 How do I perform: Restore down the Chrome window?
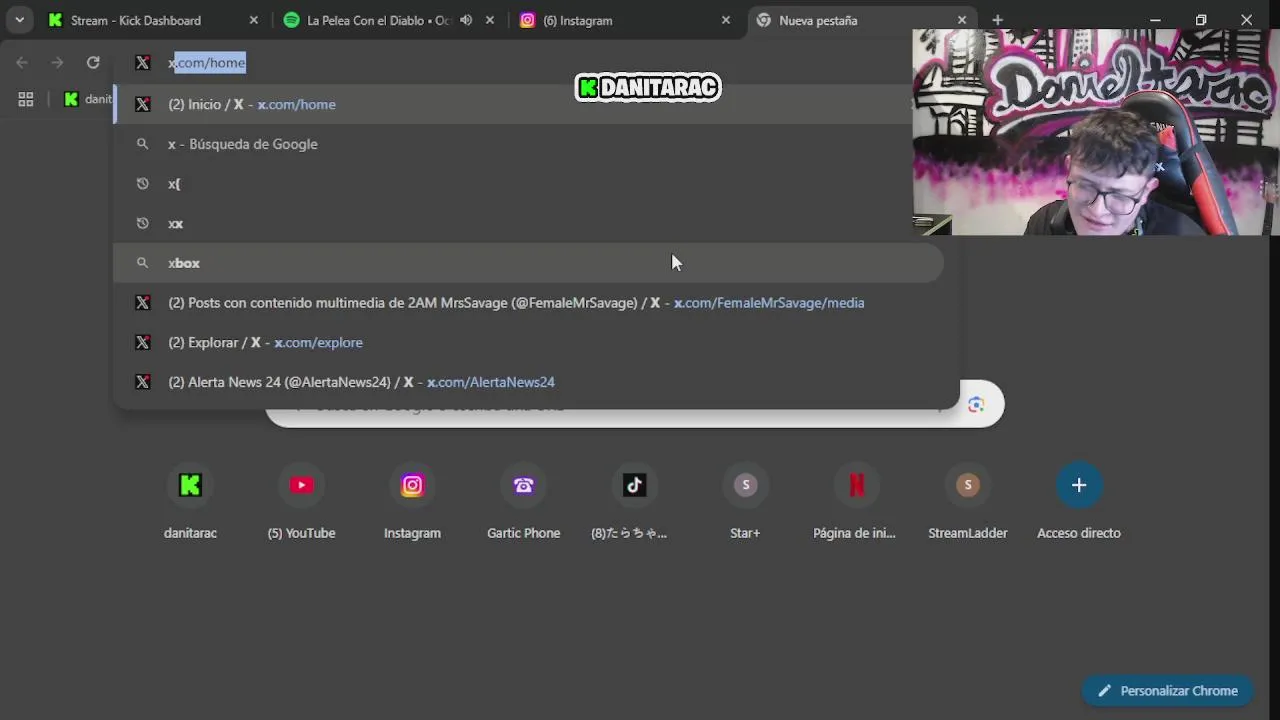pos(1201,20)
